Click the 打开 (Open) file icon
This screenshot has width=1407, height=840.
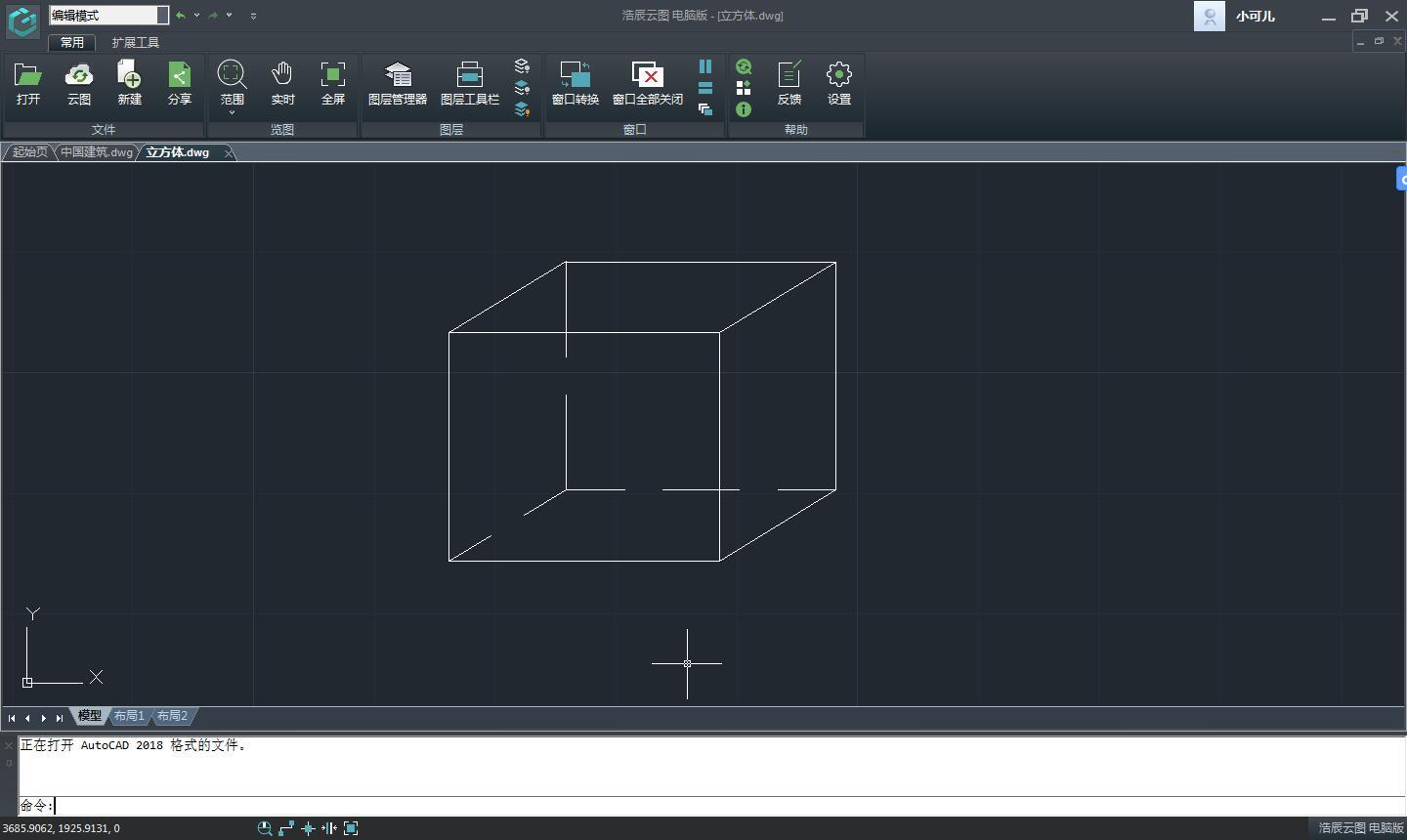point(28,83)
